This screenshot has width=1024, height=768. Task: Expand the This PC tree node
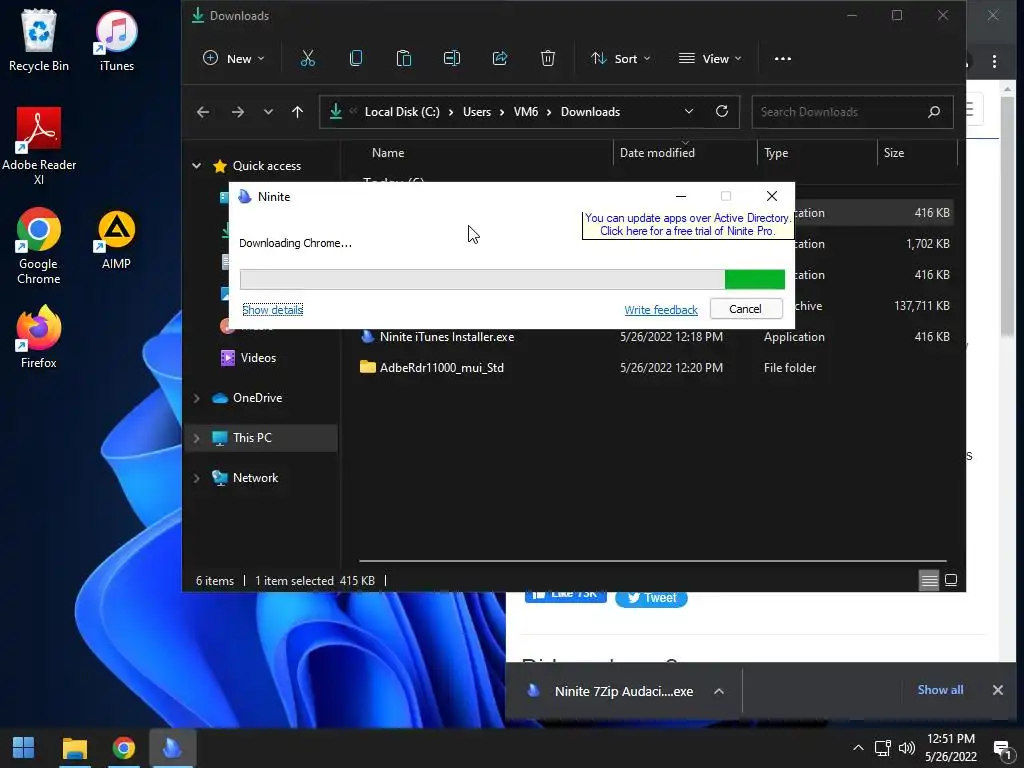pyautogui.click(x=197, y=438)
